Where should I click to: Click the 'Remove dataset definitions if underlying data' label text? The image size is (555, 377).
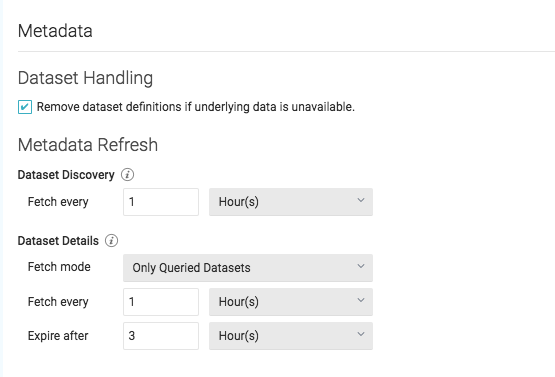point(196,107)
